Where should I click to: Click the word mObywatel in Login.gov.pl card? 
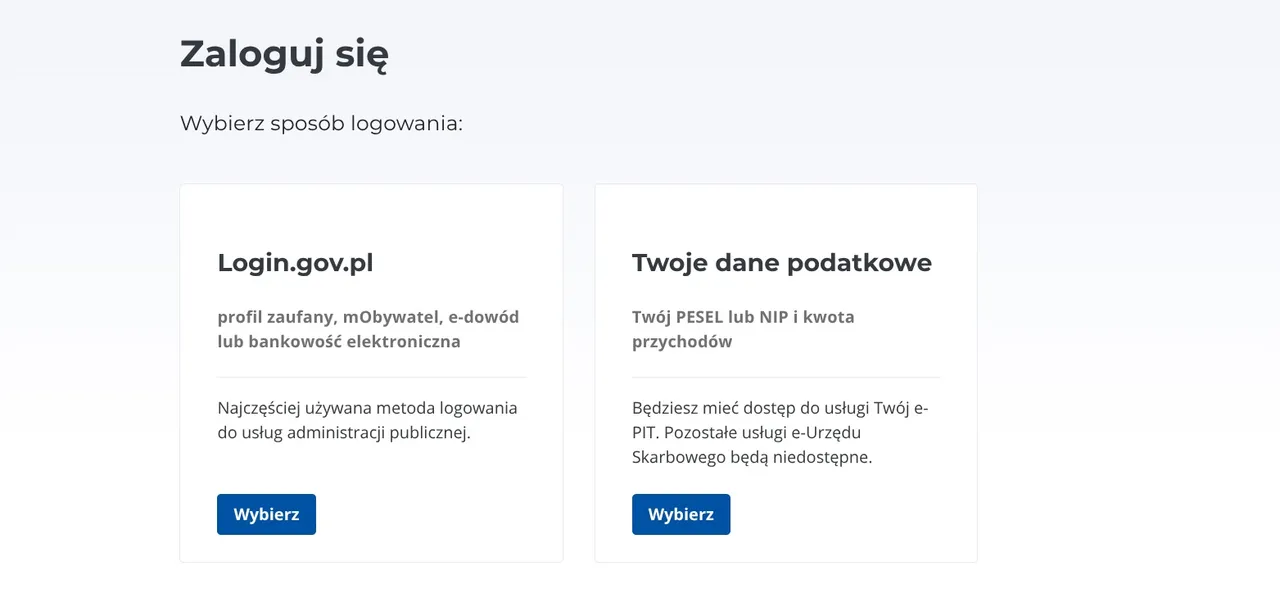pos(392,317)
